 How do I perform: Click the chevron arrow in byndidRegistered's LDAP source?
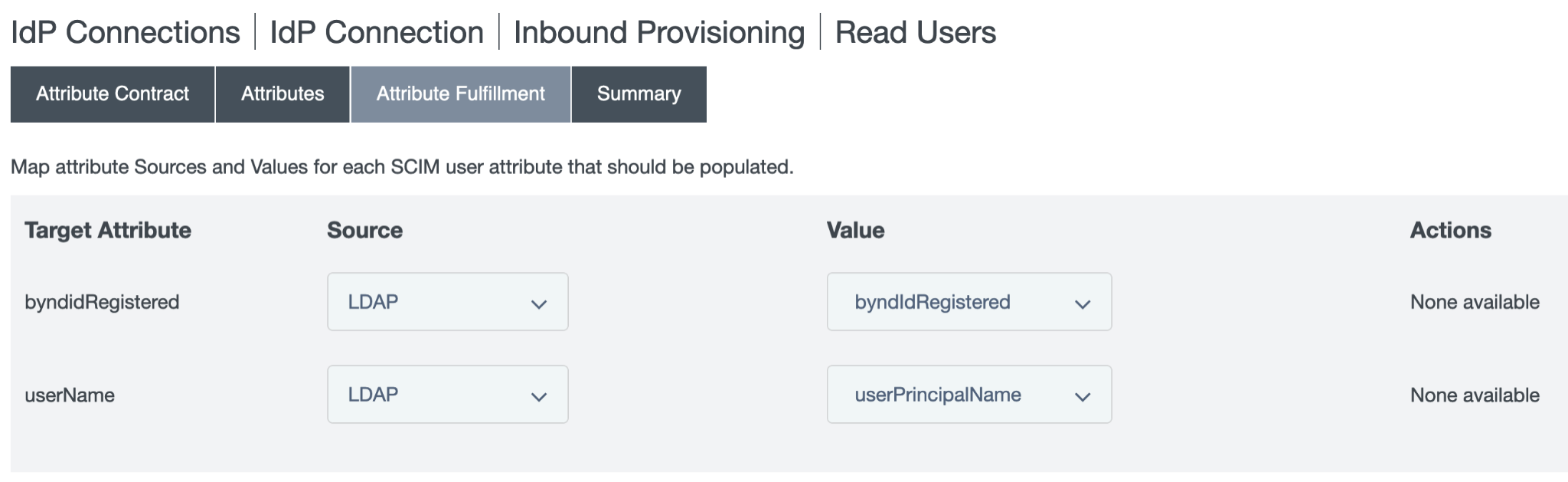pyautogui.click(x=538, y=304)
